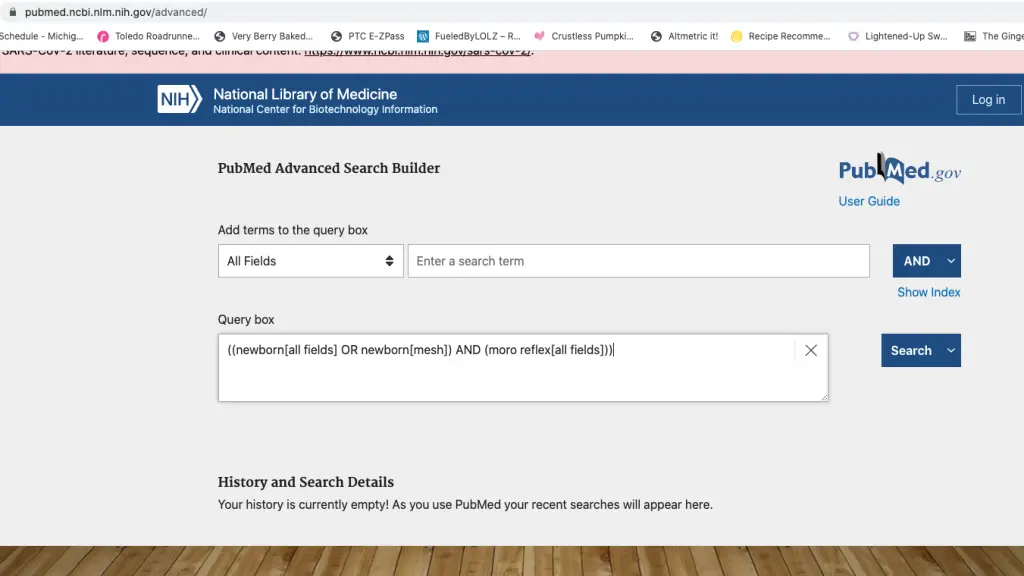Viewport: 1024px width, 576px height.
Task: Click the browser address bar URL
Action: 116,12
